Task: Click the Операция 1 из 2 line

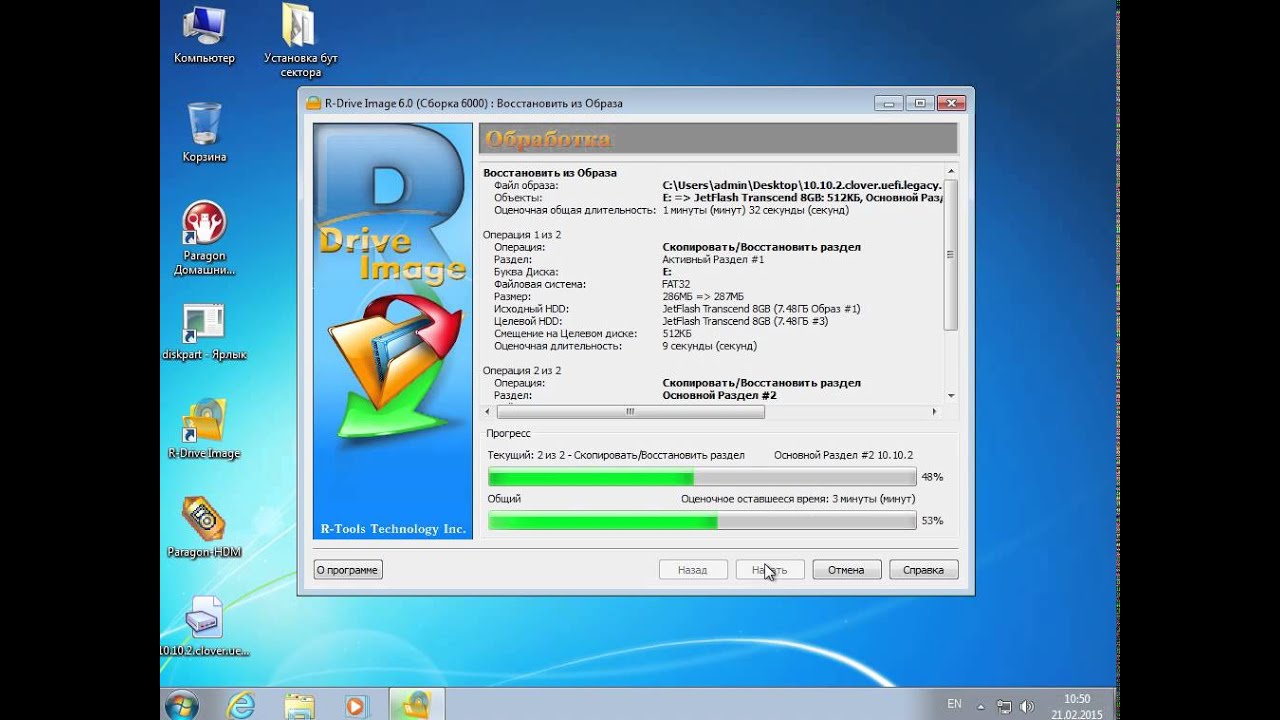Action: pyautogui.click(x=522, y=235)
